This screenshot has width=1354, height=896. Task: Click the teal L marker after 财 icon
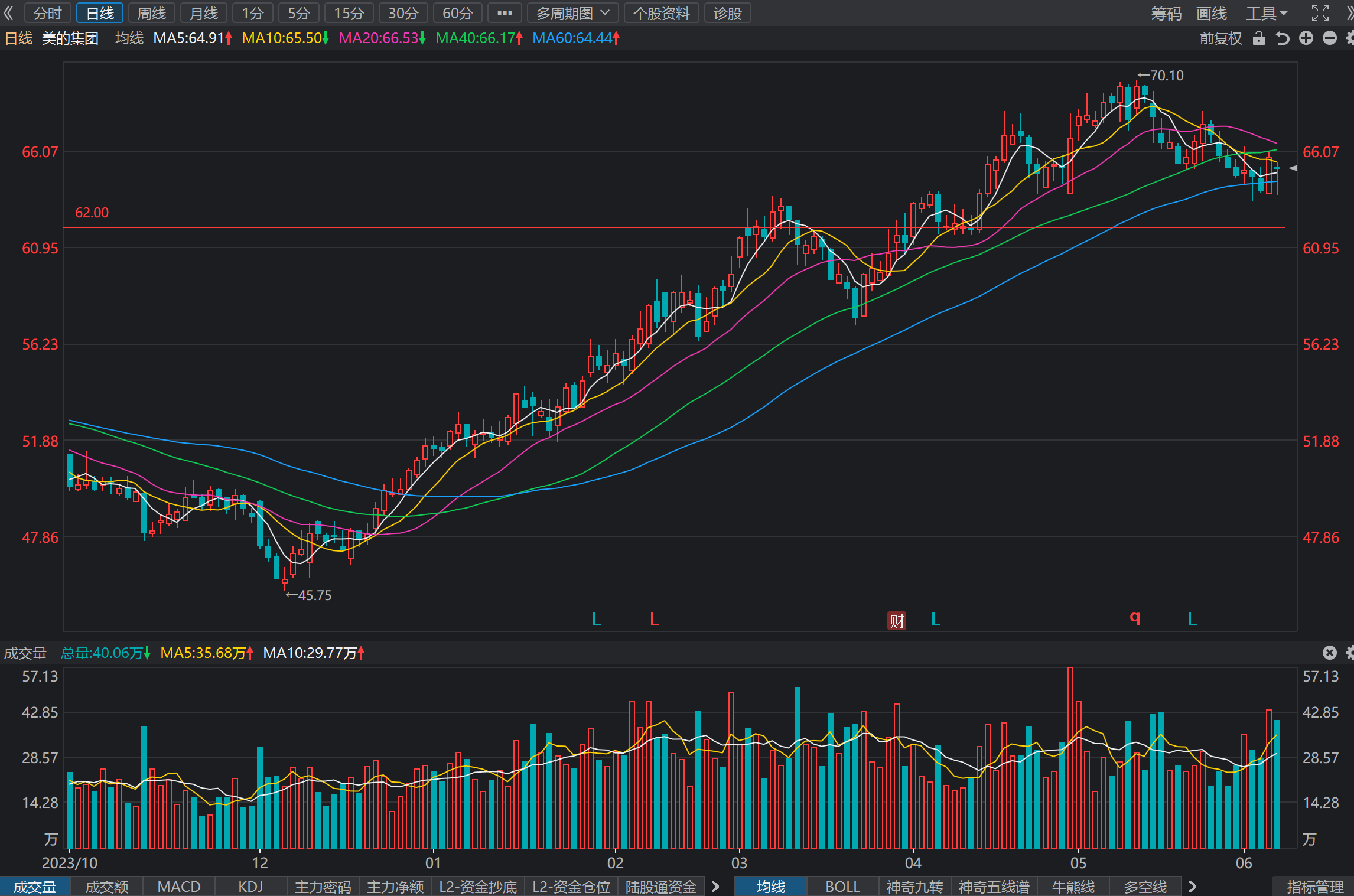[936, 620]
